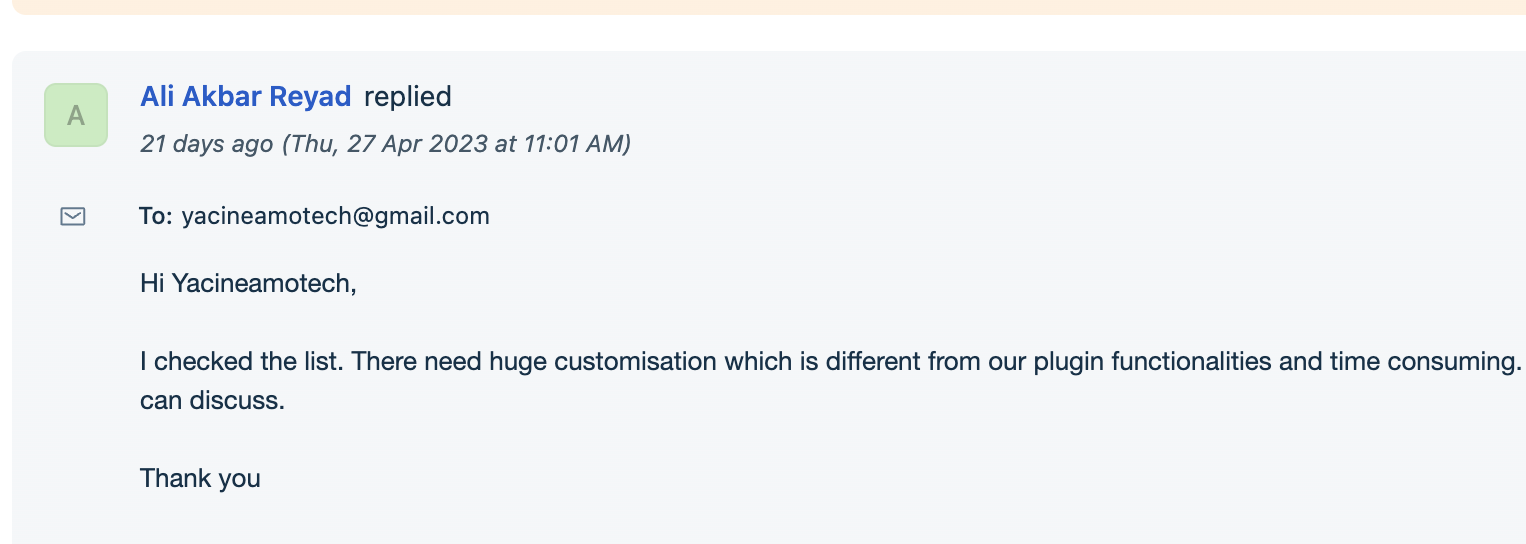
Task: Click the 'Hi Yacineamotech,' greeting line
Action: click(248, 284)
